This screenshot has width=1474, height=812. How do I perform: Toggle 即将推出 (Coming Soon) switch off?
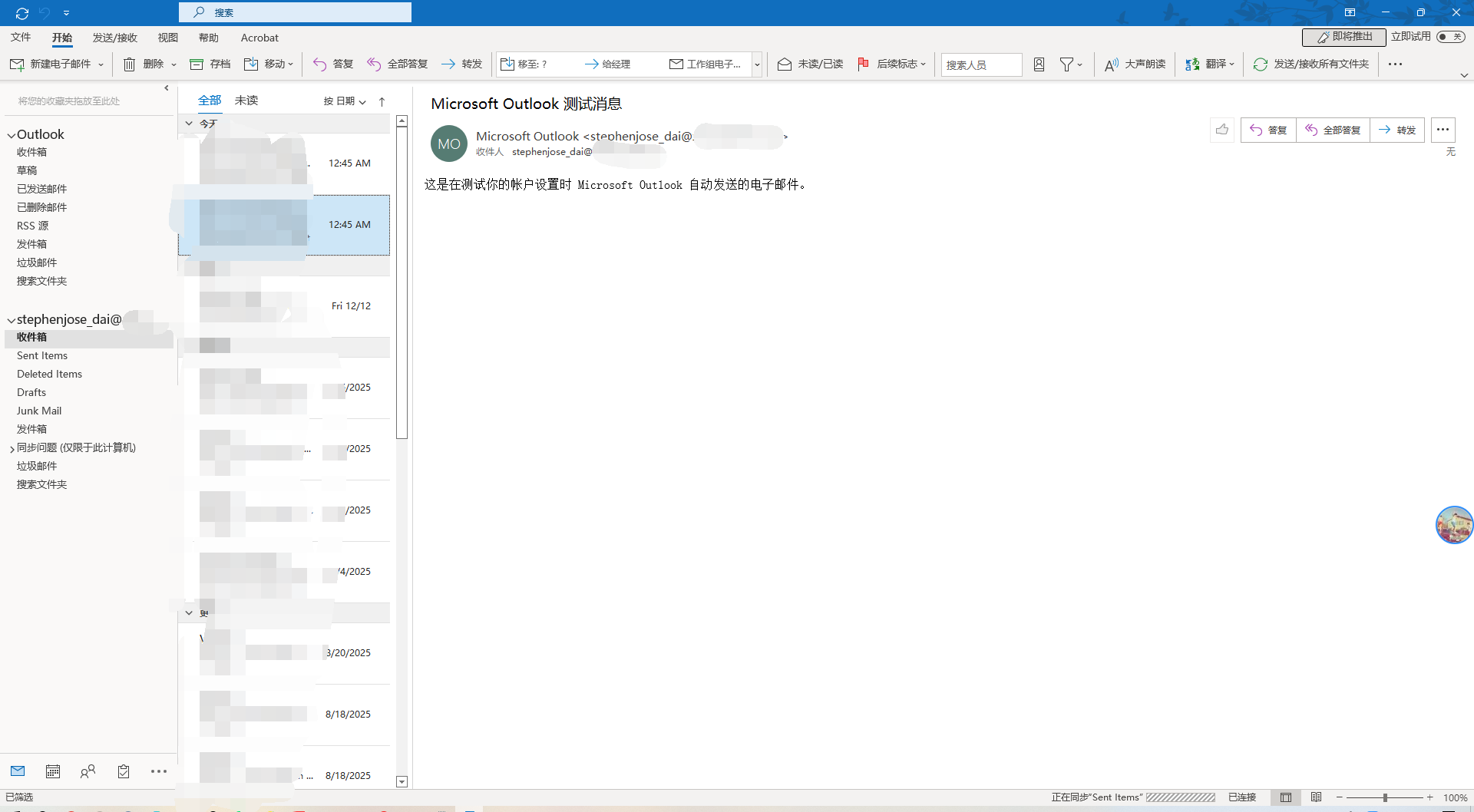1451,36
